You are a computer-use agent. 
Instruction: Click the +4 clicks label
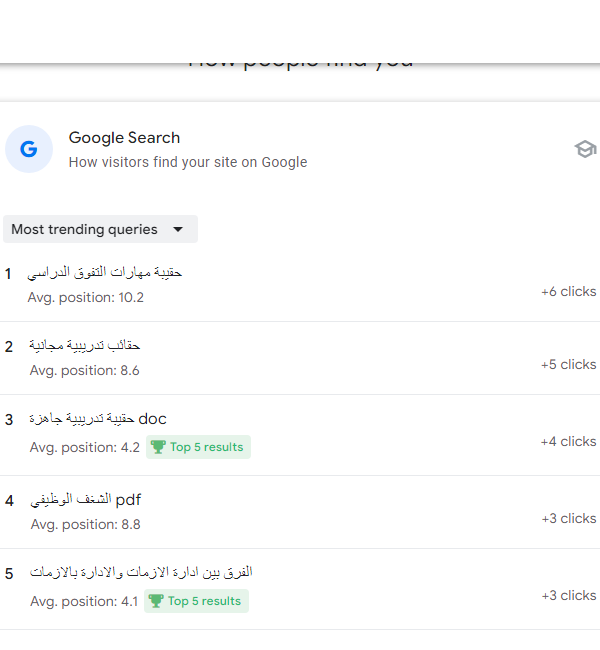coord(568,441)
